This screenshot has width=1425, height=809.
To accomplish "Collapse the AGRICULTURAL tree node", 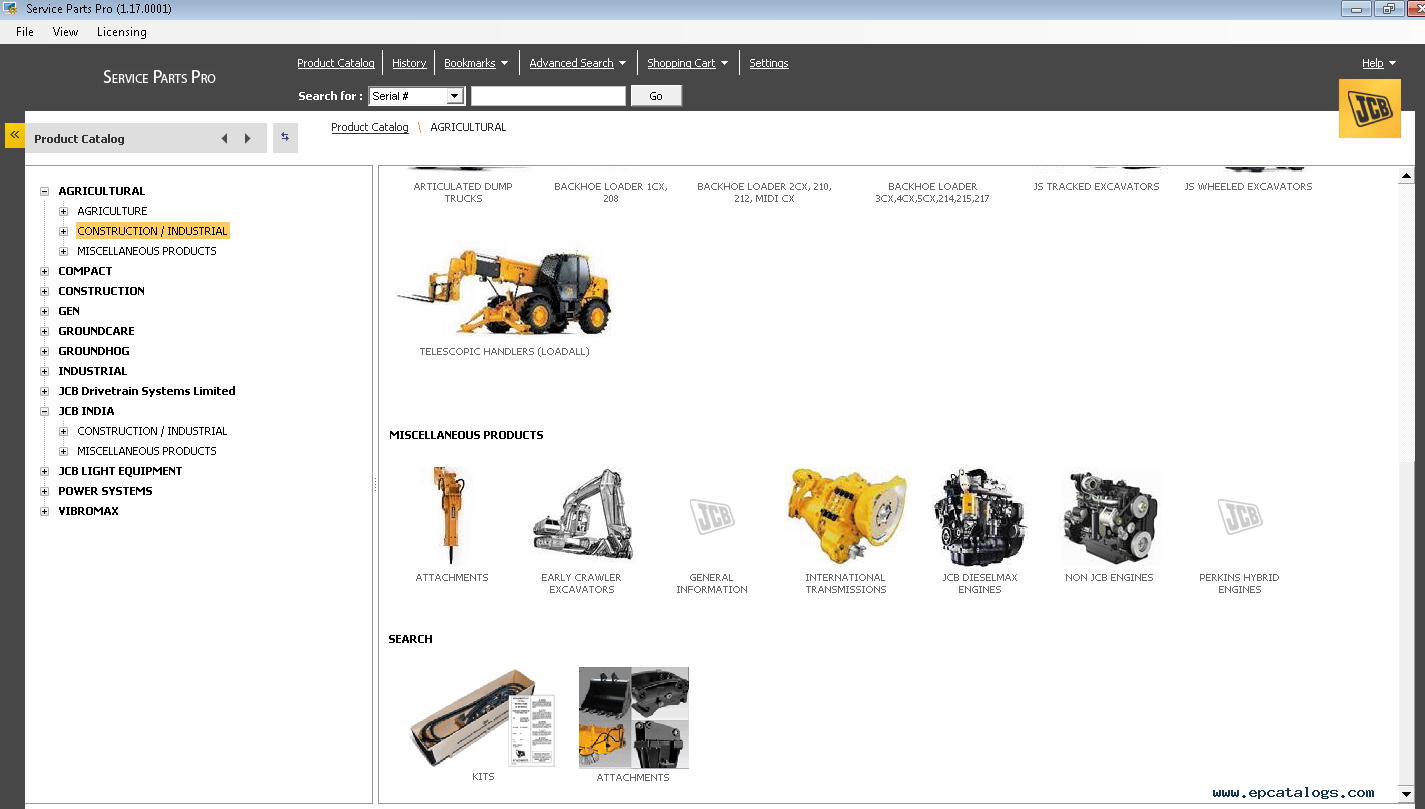I will (44, 191).
